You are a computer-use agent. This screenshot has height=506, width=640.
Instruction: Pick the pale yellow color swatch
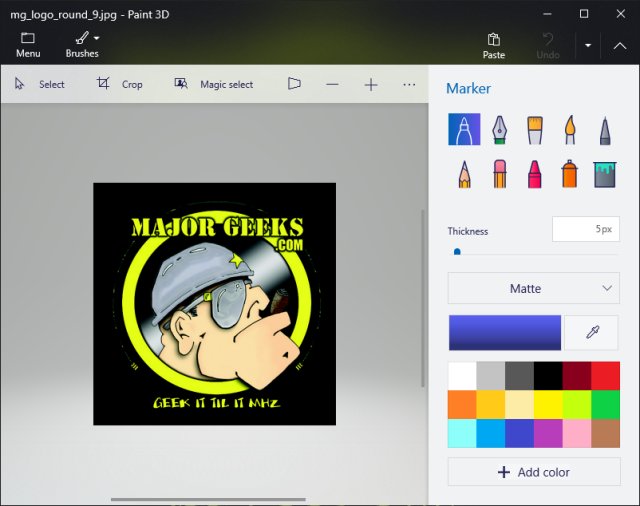click(519, 404)
